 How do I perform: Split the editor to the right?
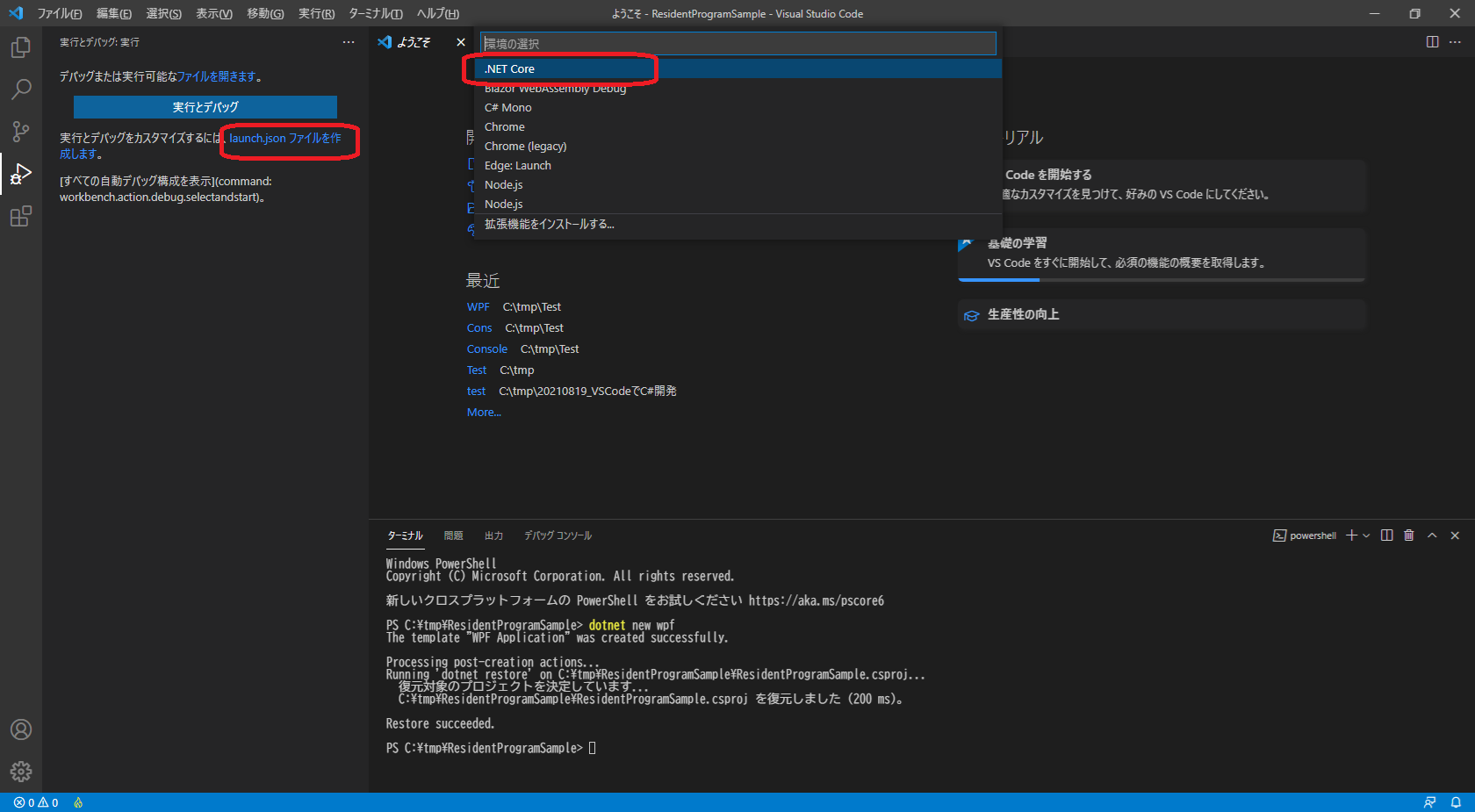pos(1432,42)
